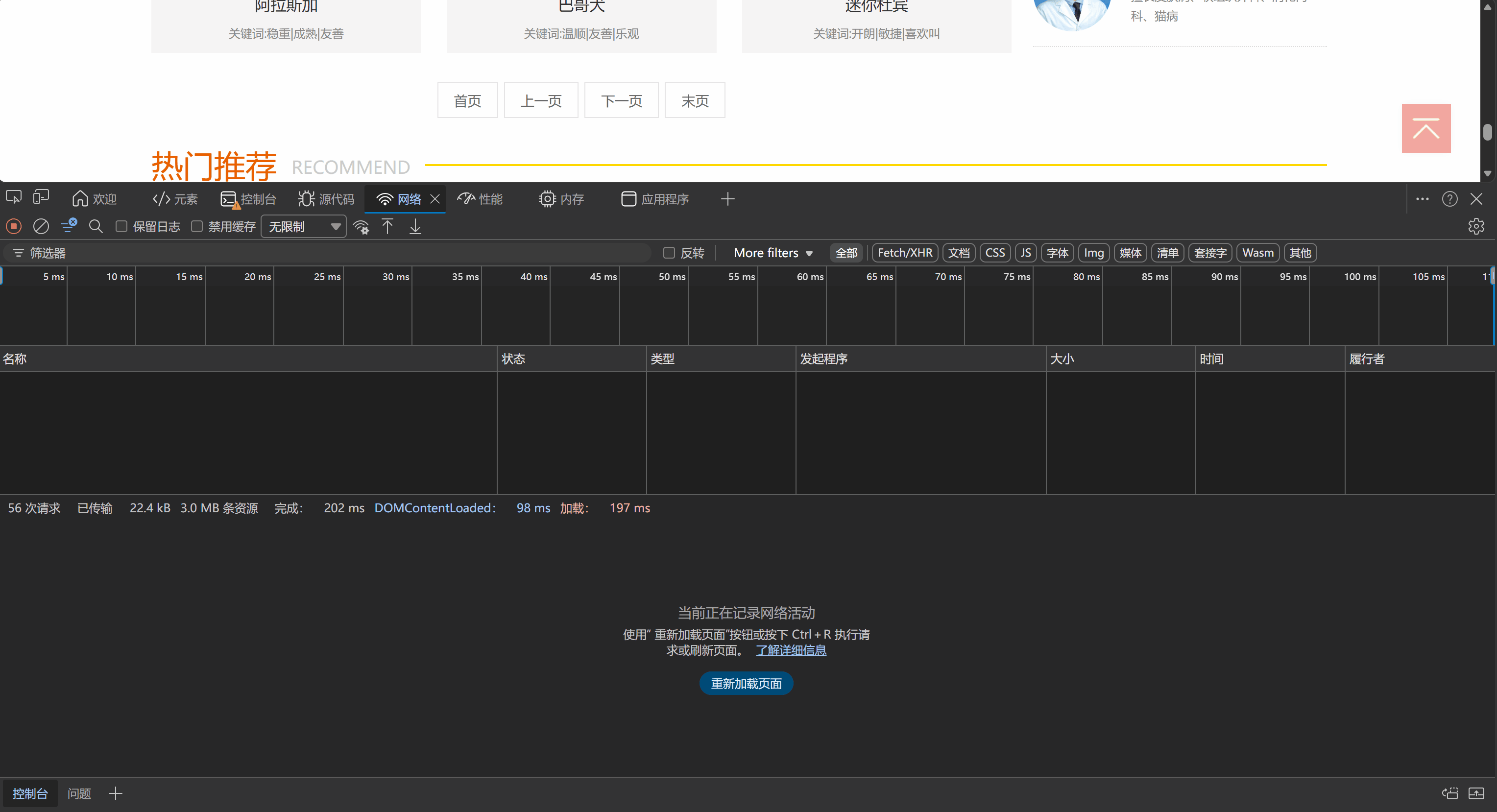
Task: Open the 无限制 throttling dropdown
Action: pyautogui.click(x=303, y=227)
